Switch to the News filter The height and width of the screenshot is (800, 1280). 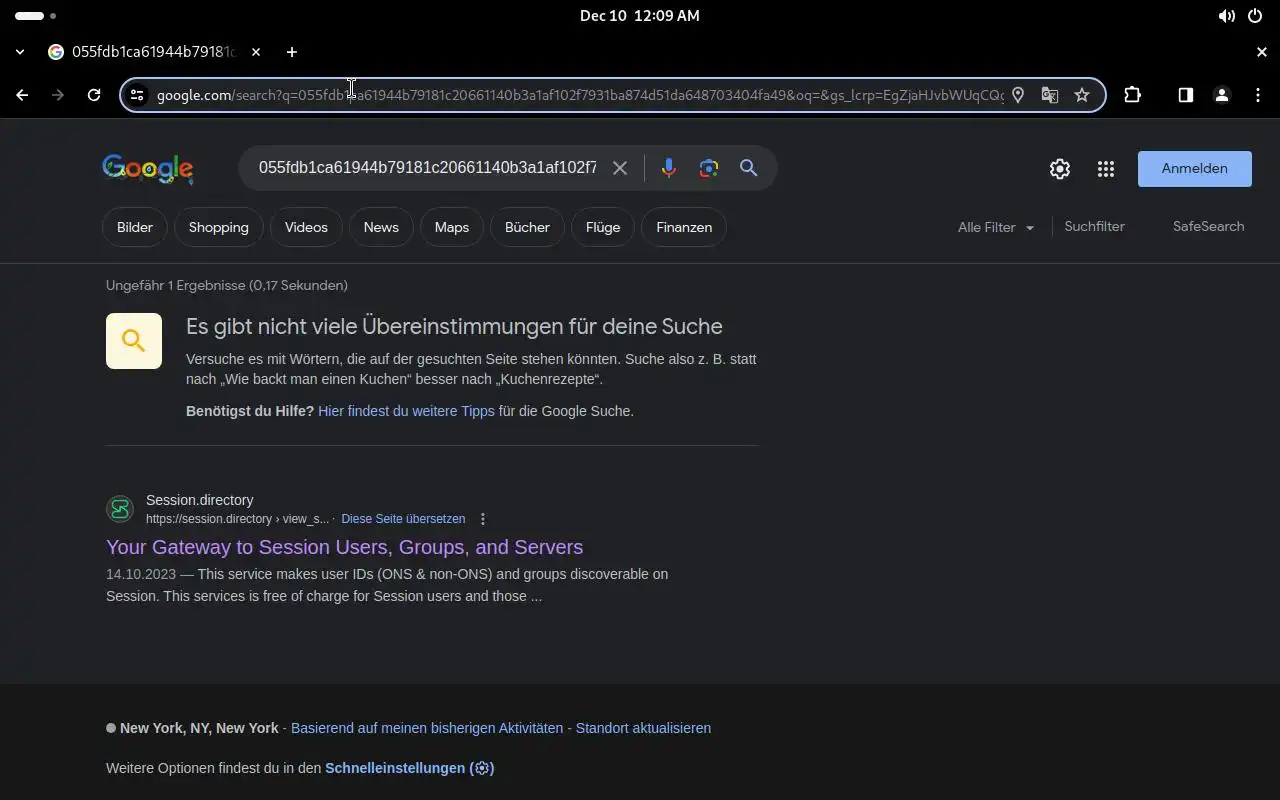click(x=381, y=227)
